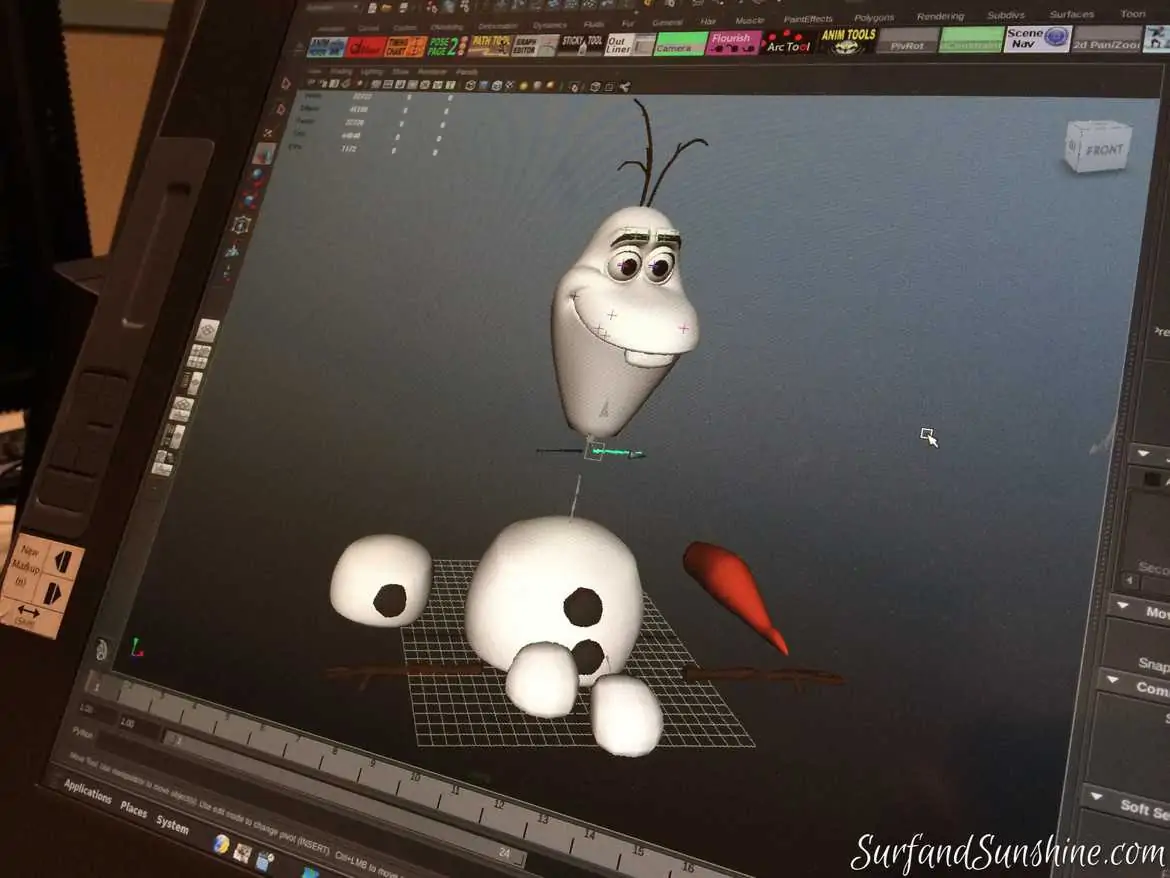Switch to the Toon shelf tab
This screenshot has height=878, width=1170.
tap(1133, 13)
